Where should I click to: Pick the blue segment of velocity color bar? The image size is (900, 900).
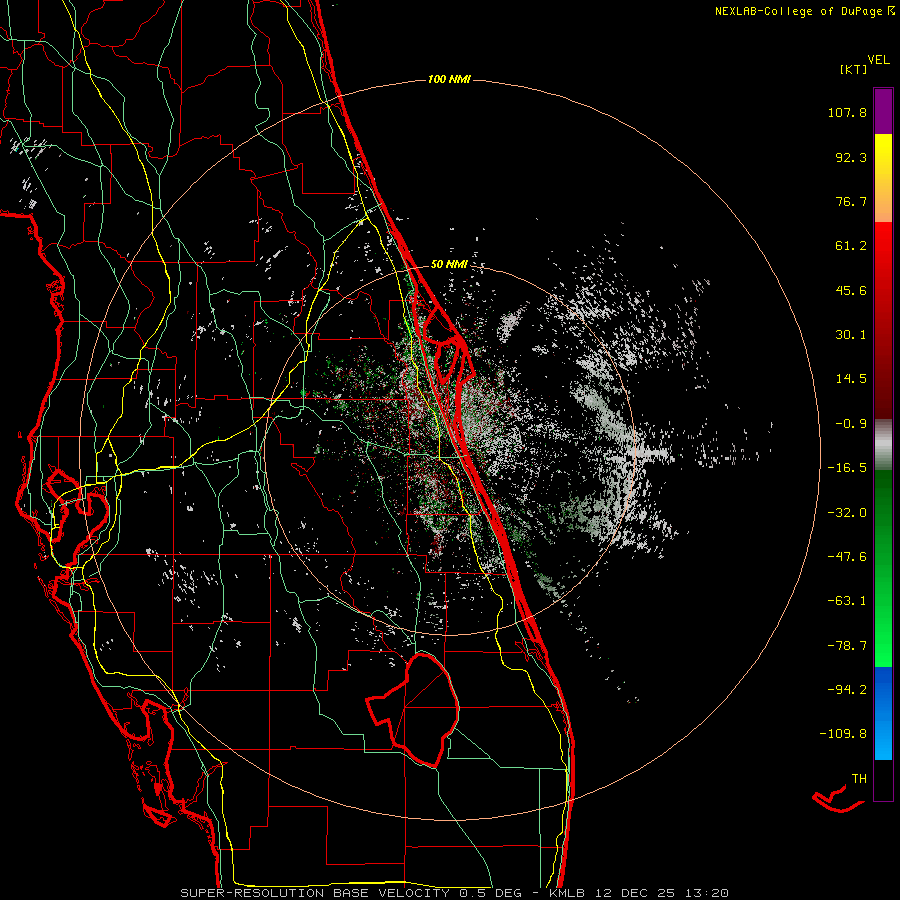click(883, 713)
